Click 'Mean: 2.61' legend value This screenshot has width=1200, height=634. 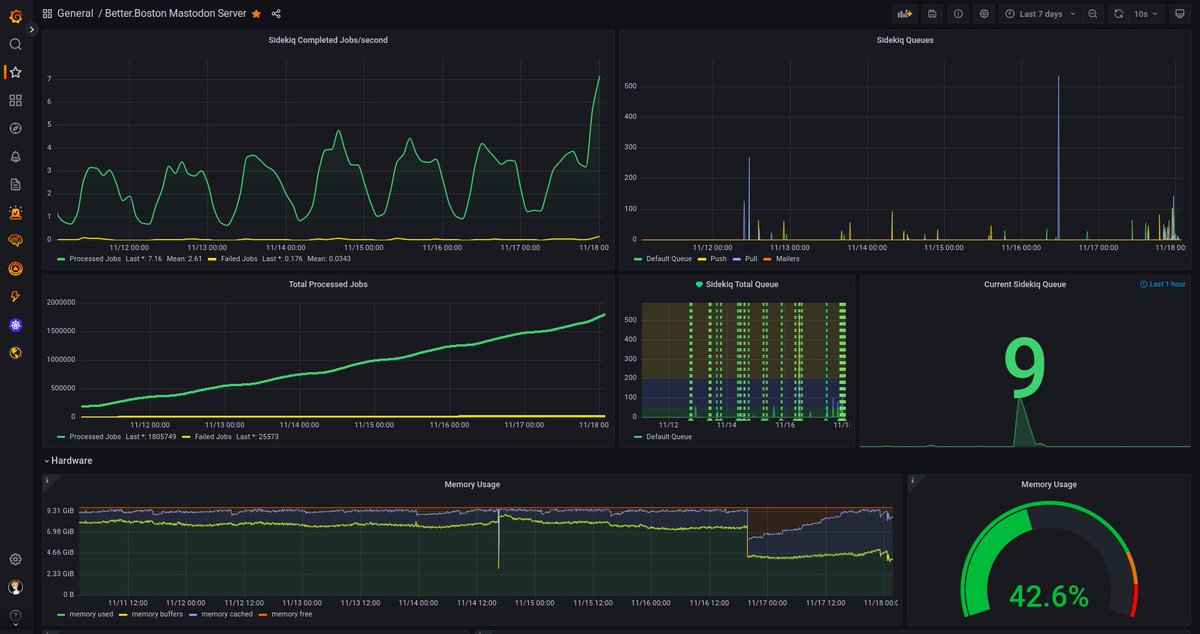coord(182,259)
